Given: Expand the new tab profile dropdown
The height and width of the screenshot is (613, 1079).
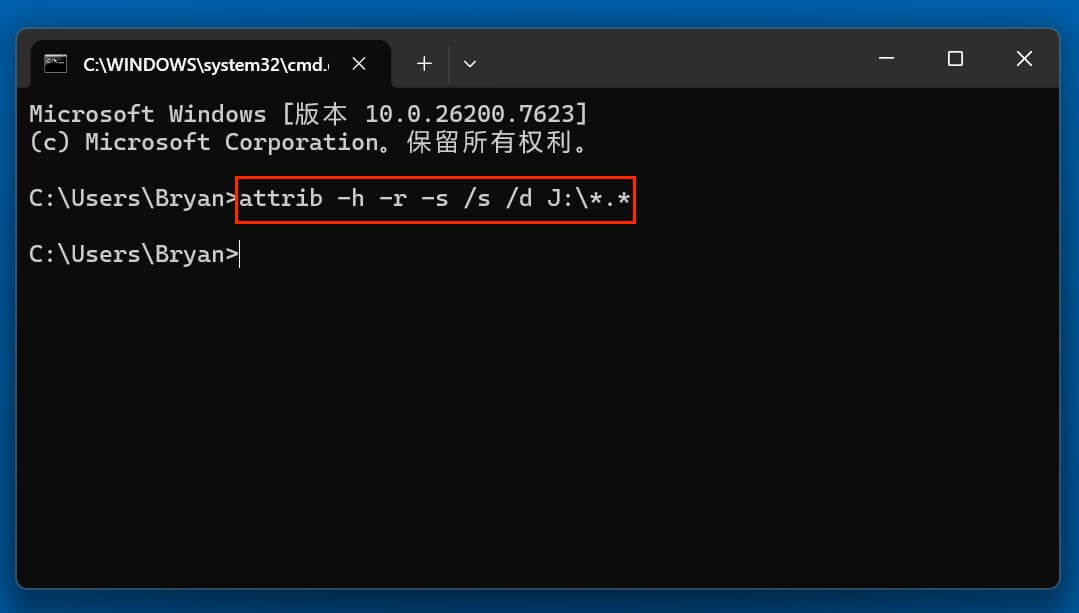Looking at the screenshot, I should tap(470, 64).
